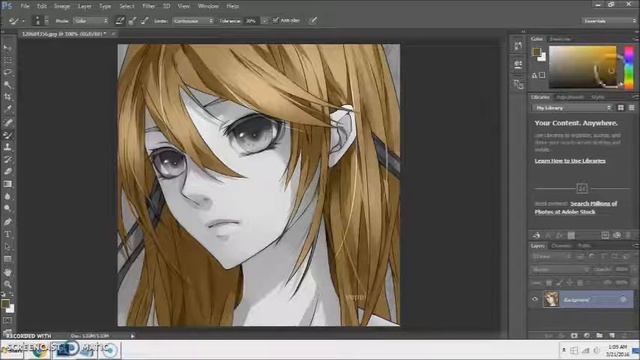Toggle lock position in Layers panel
Image resolution: width=640 pixels, height=360 pixels.
[569, 282]
